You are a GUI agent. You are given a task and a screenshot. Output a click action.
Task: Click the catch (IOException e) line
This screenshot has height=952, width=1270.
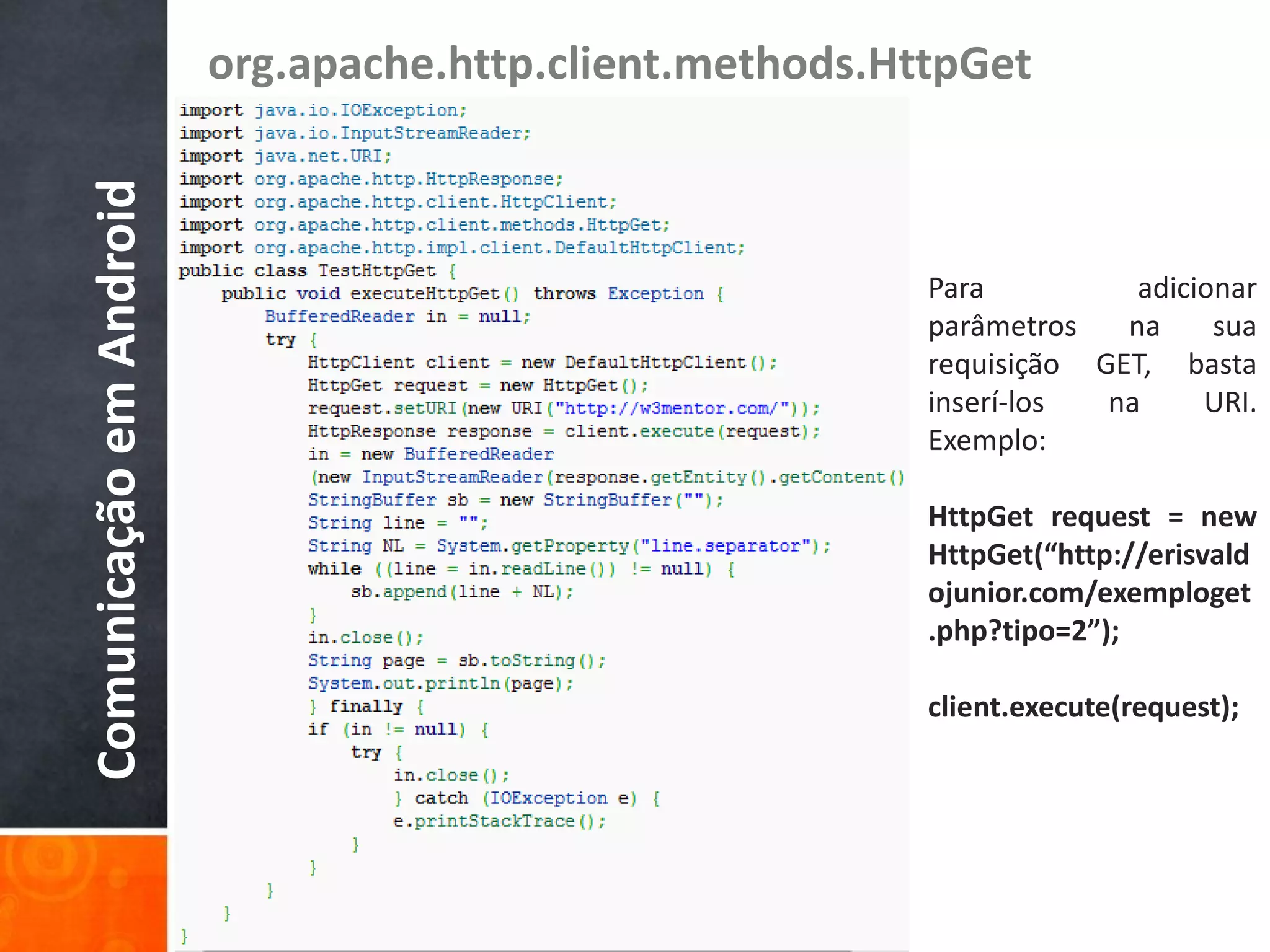pos(527,798)
